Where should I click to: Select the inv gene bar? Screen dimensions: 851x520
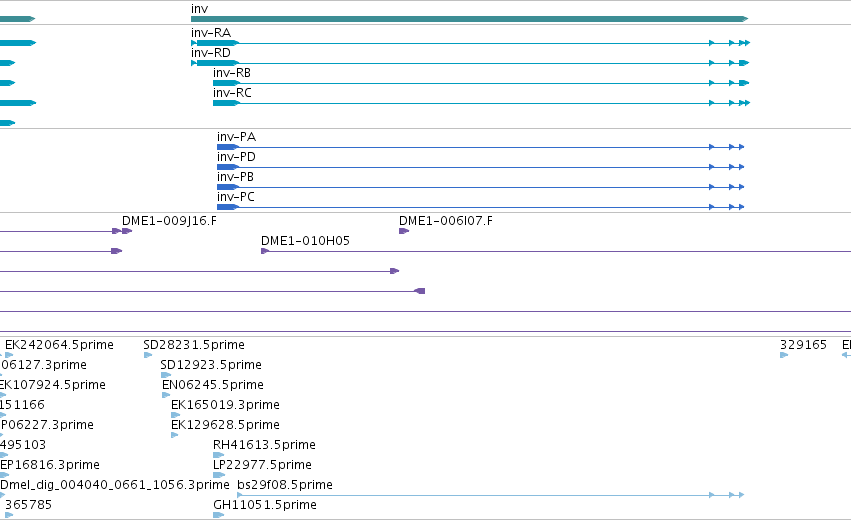point(469,19)
